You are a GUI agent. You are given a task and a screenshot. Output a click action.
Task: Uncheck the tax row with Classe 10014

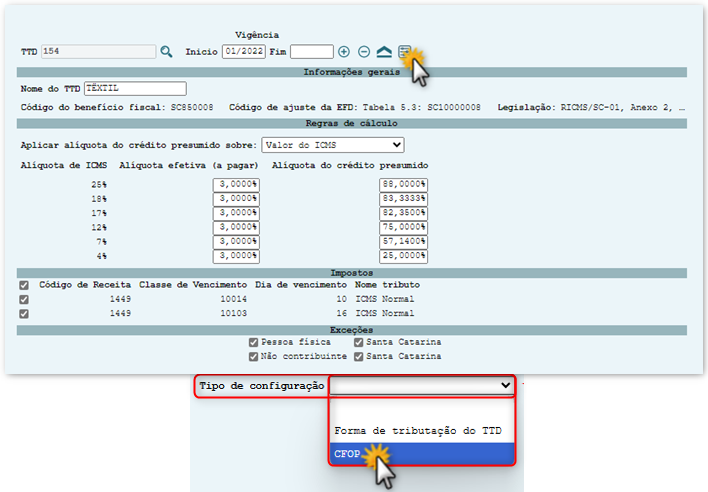[24, 299]
